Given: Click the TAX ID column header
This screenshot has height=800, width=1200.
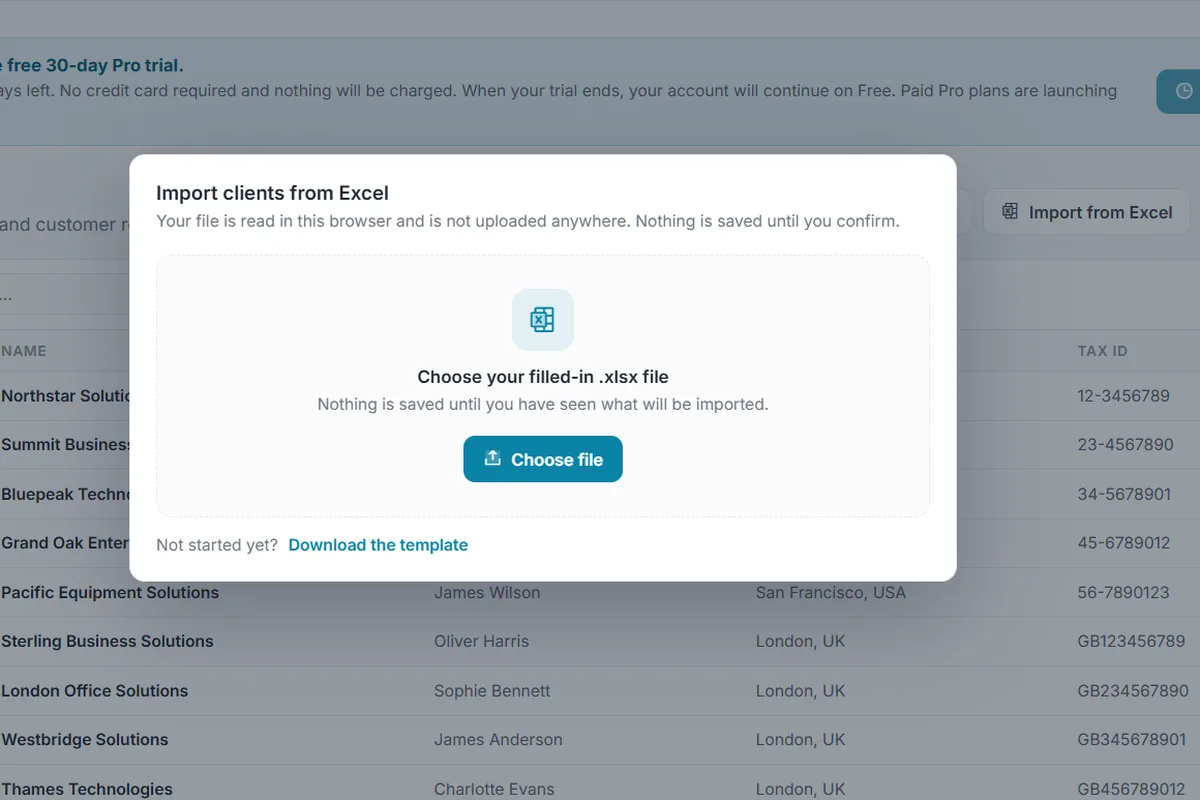Looking at the screenshot, I should [x=1102, y=351].
